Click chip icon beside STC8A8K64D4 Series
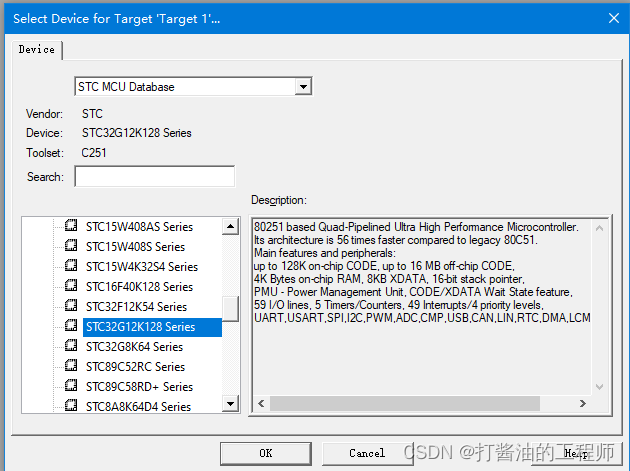This screenshot has height=471, width=630. coord(71,405)
